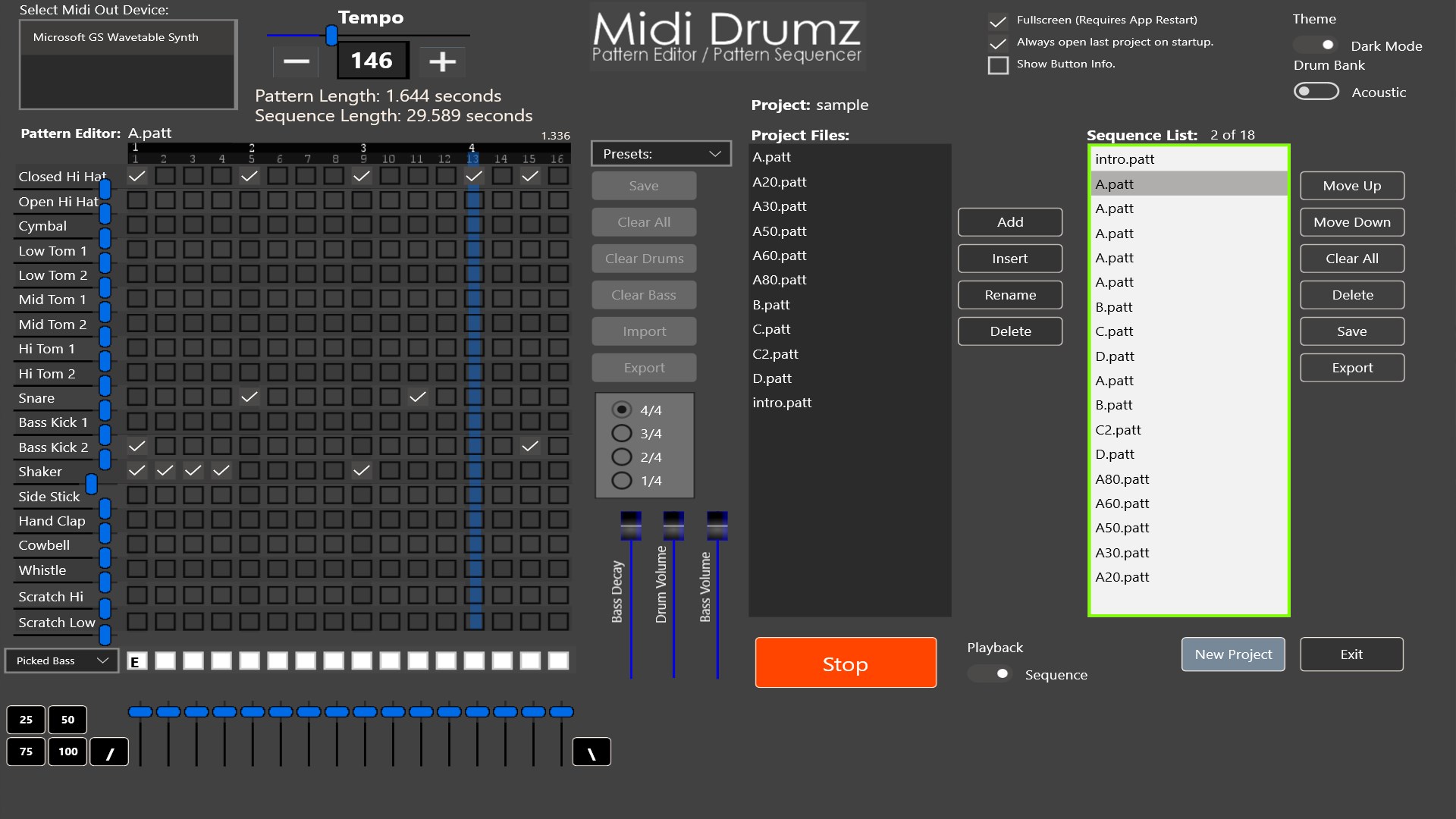The height and width of the screenshot is (819, 1456).
Task: Click the Move Up button
Action: coord(1351,186)
